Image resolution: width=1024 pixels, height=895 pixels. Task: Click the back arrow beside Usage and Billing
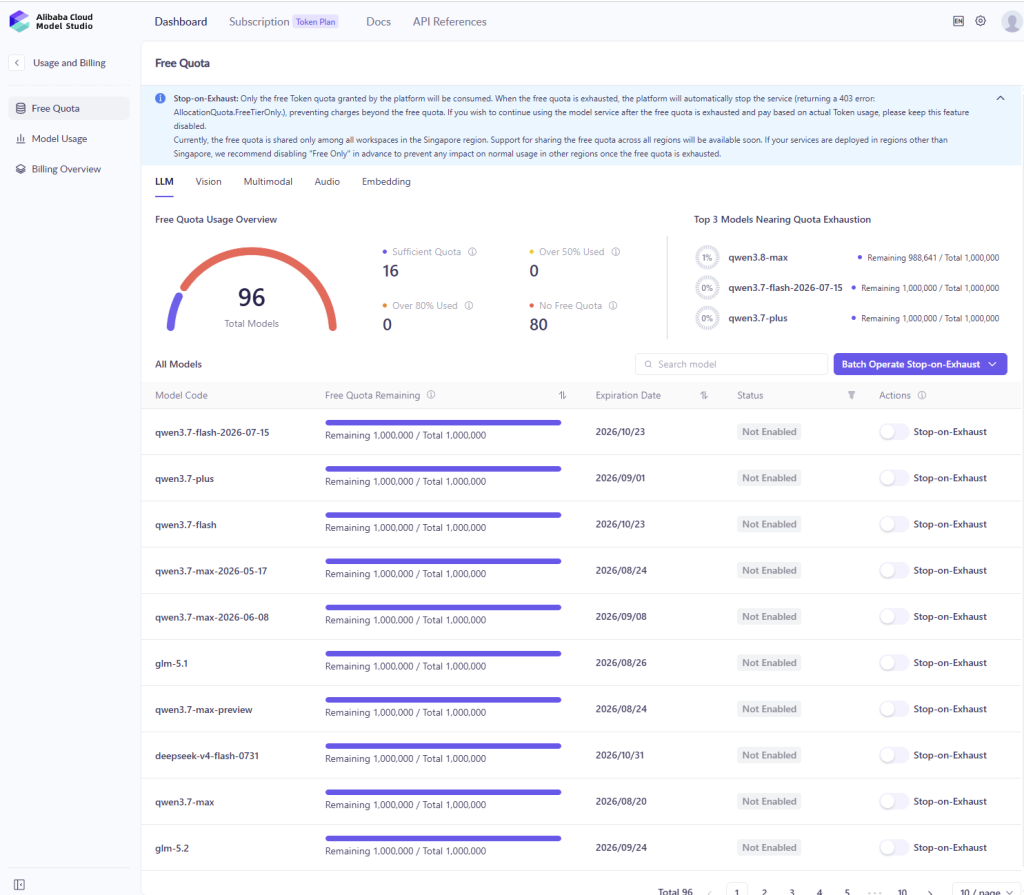pyautogui.click(x=17, y=63)
